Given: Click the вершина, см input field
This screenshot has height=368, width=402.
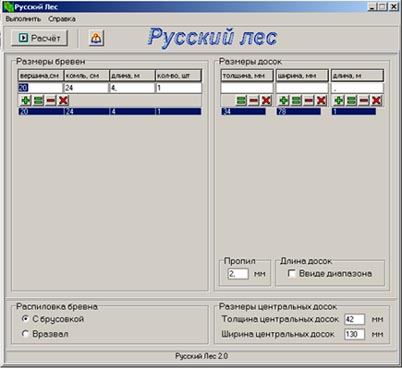Looking at the screenshot, I should 40,88.
